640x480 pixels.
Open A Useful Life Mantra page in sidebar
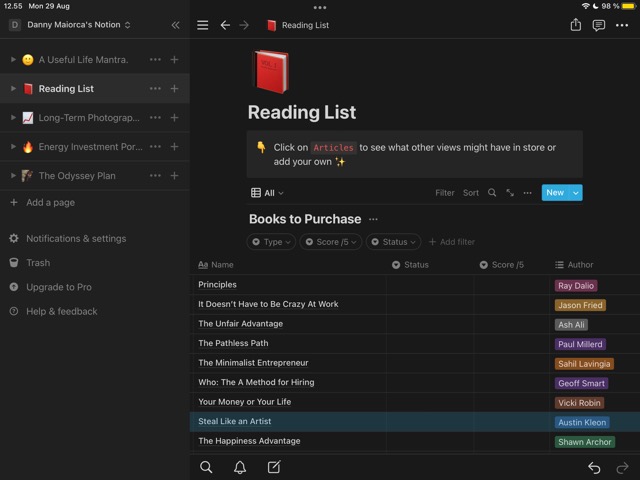(x=83, y=60)
